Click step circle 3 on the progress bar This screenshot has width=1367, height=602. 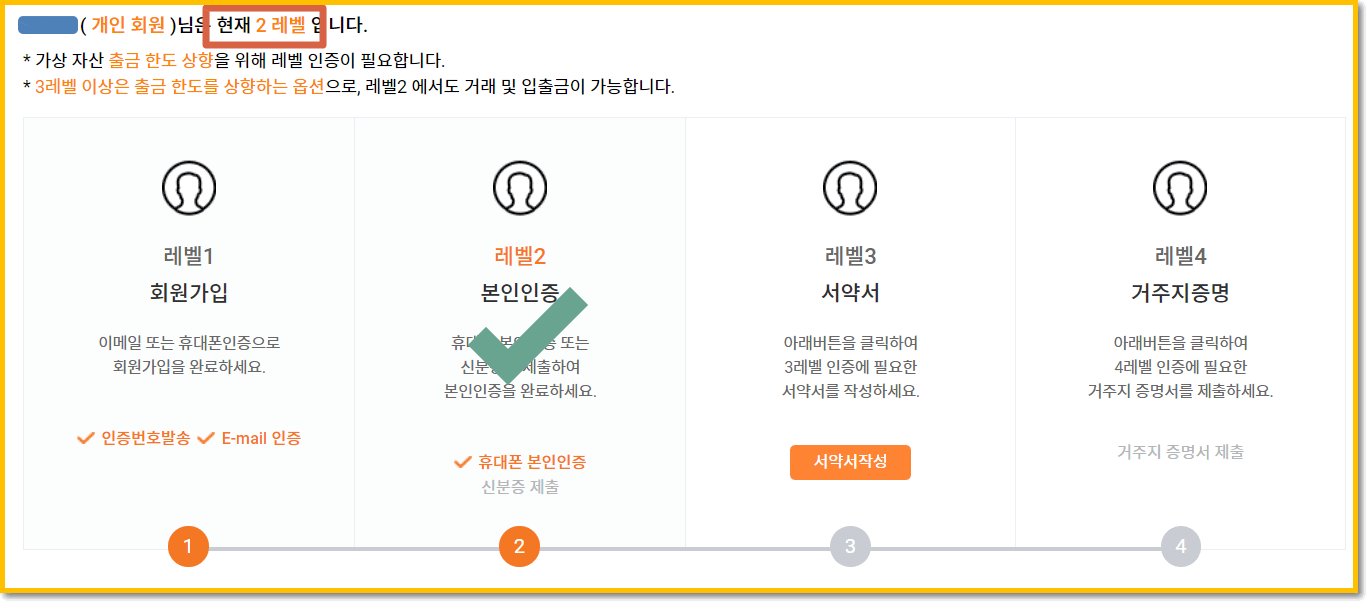(x=849, y=547)
